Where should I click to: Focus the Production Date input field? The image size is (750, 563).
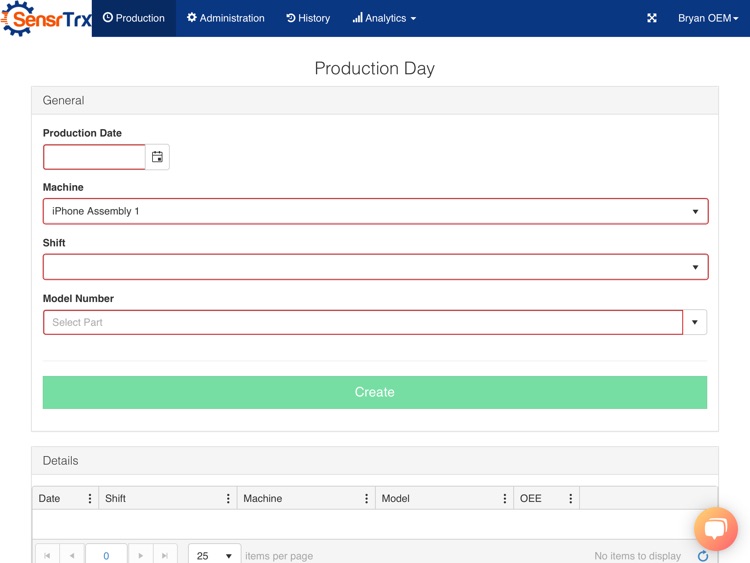click(x=94, y=157)
